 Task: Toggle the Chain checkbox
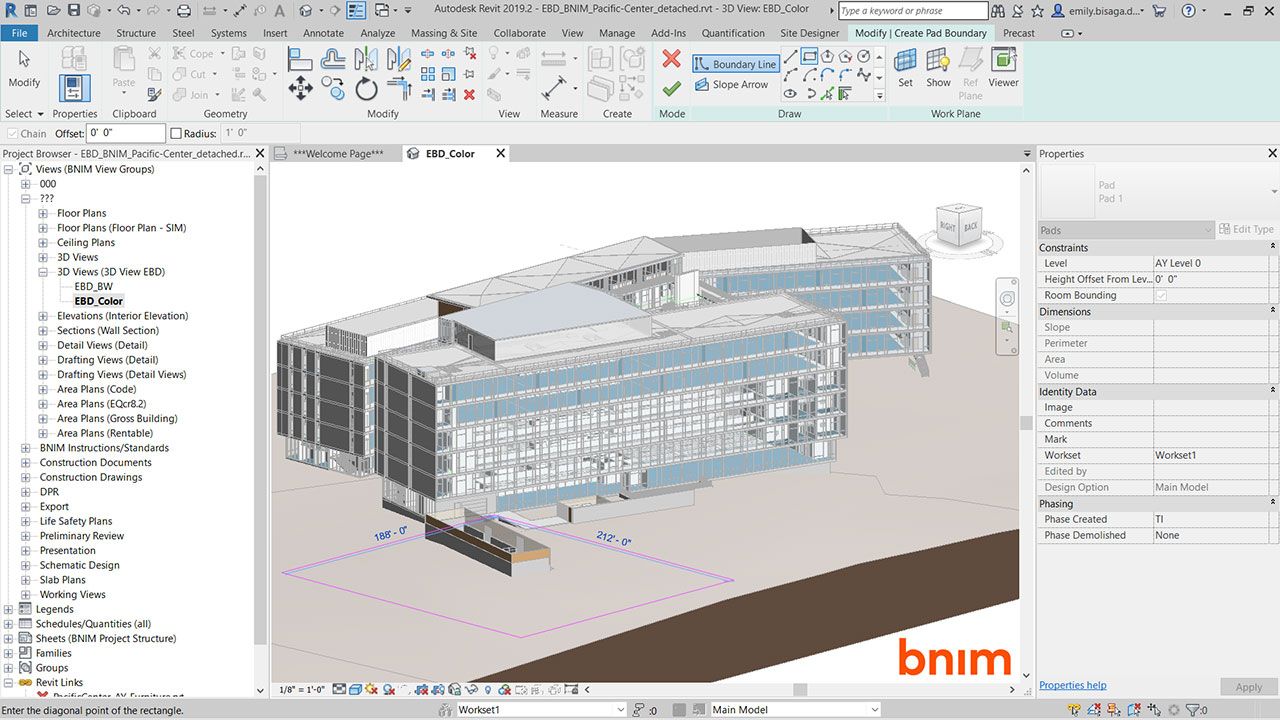[x=12, y=133]
